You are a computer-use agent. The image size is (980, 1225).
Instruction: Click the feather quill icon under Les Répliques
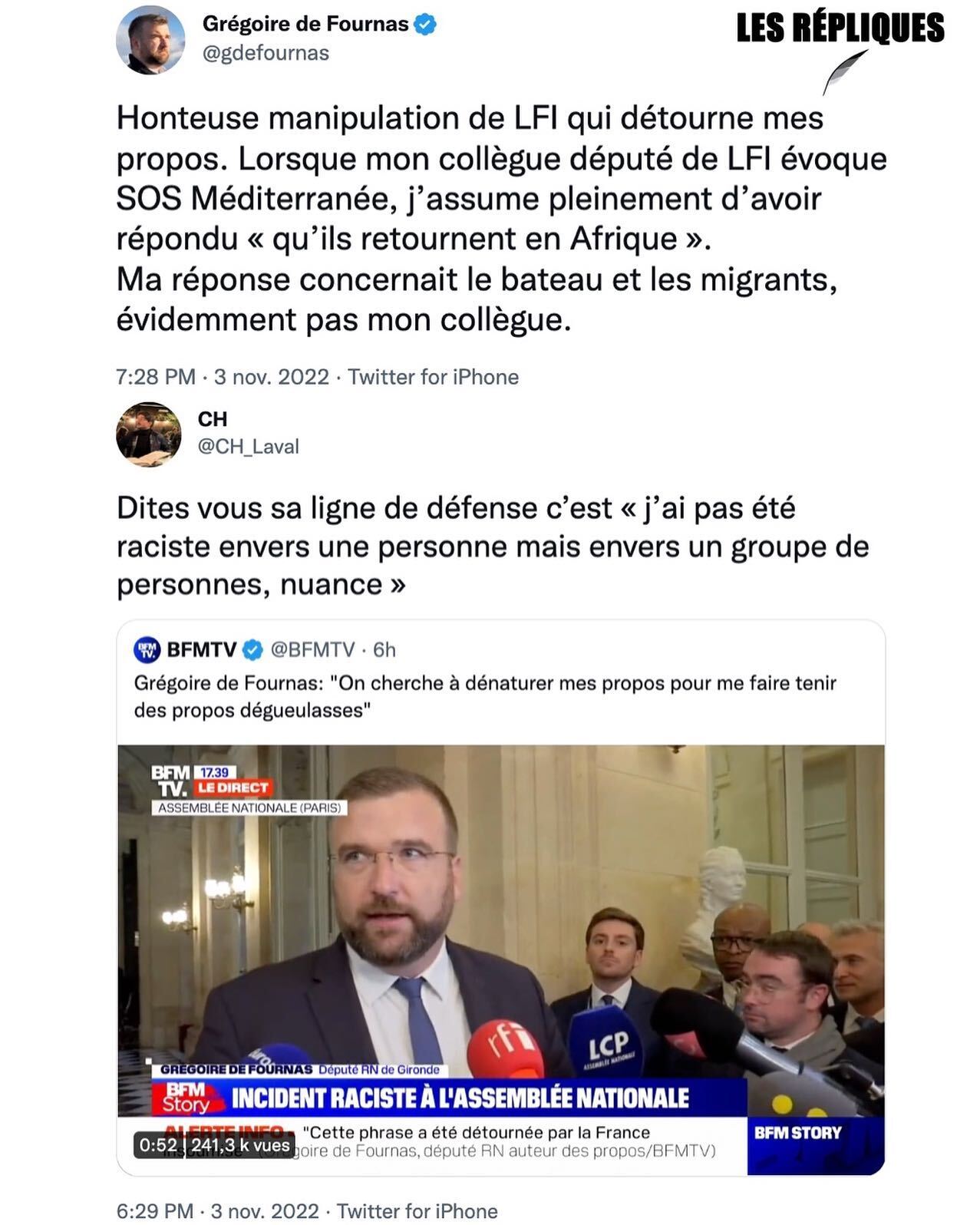tap(845, 71)
